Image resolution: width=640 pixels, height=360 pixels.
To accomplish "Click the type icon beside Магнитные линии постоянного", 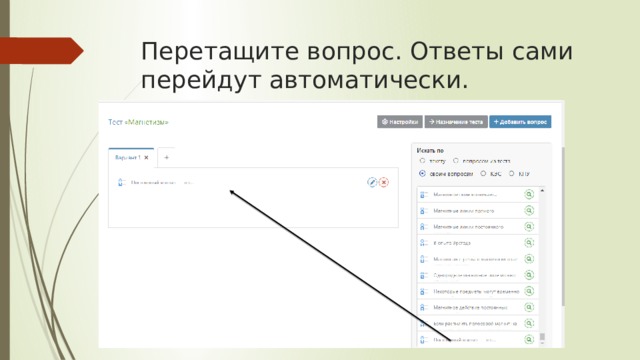I will pos(424,227).
